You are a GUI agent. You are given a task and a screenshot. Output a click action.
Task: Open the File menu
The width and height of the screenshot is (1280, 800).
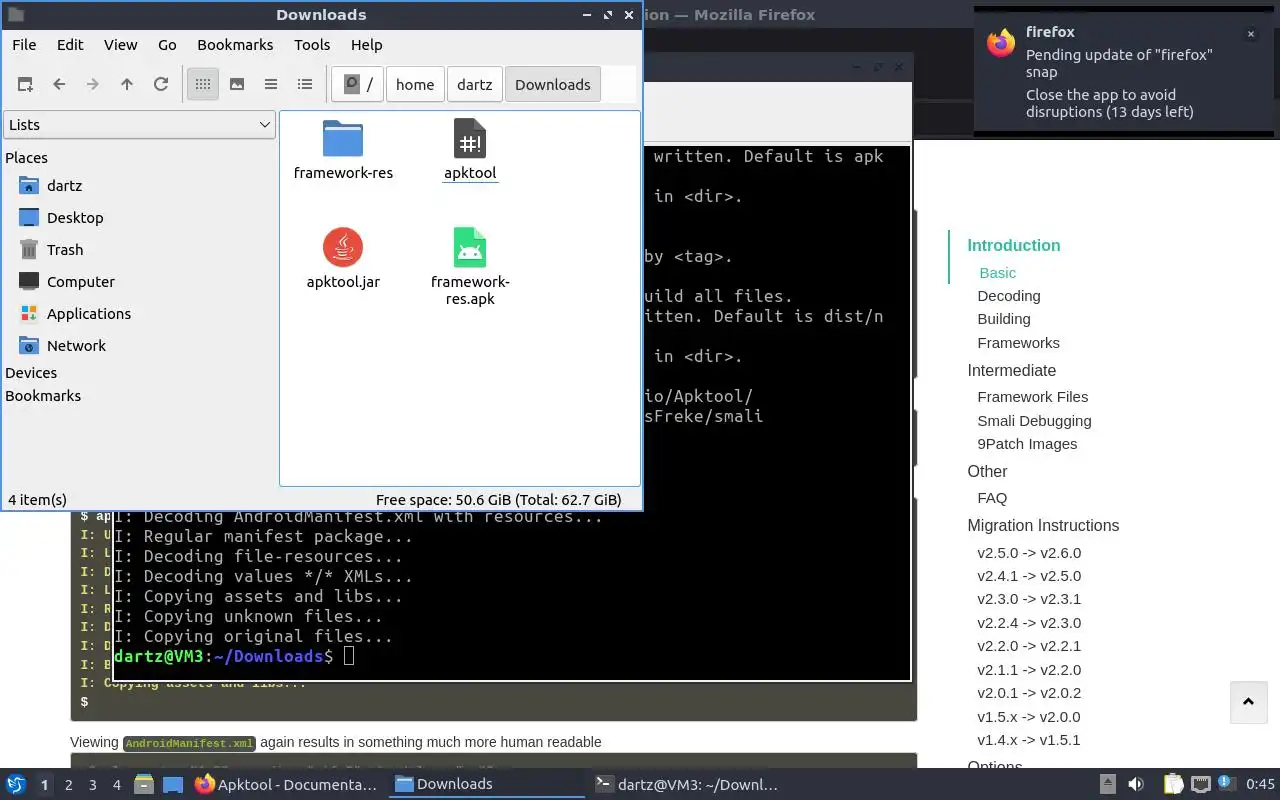click(x=24, y=45)
